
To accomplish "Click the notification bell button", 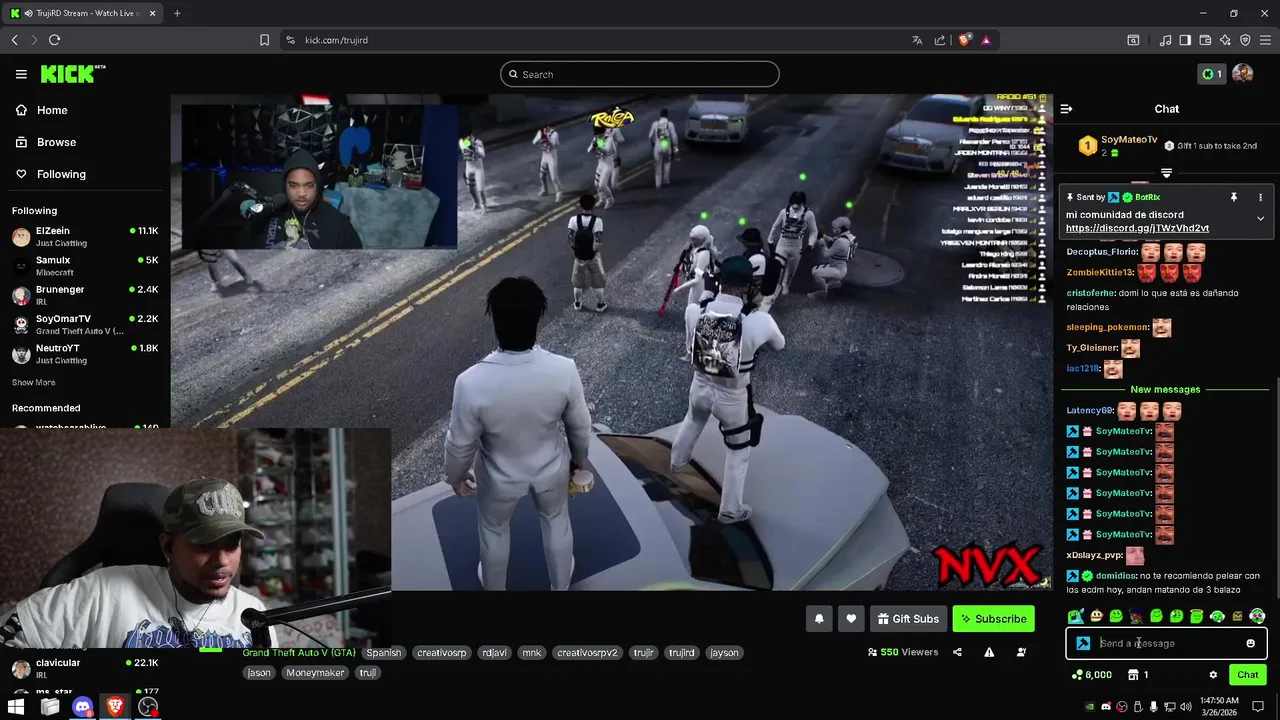I will point(819,619).
